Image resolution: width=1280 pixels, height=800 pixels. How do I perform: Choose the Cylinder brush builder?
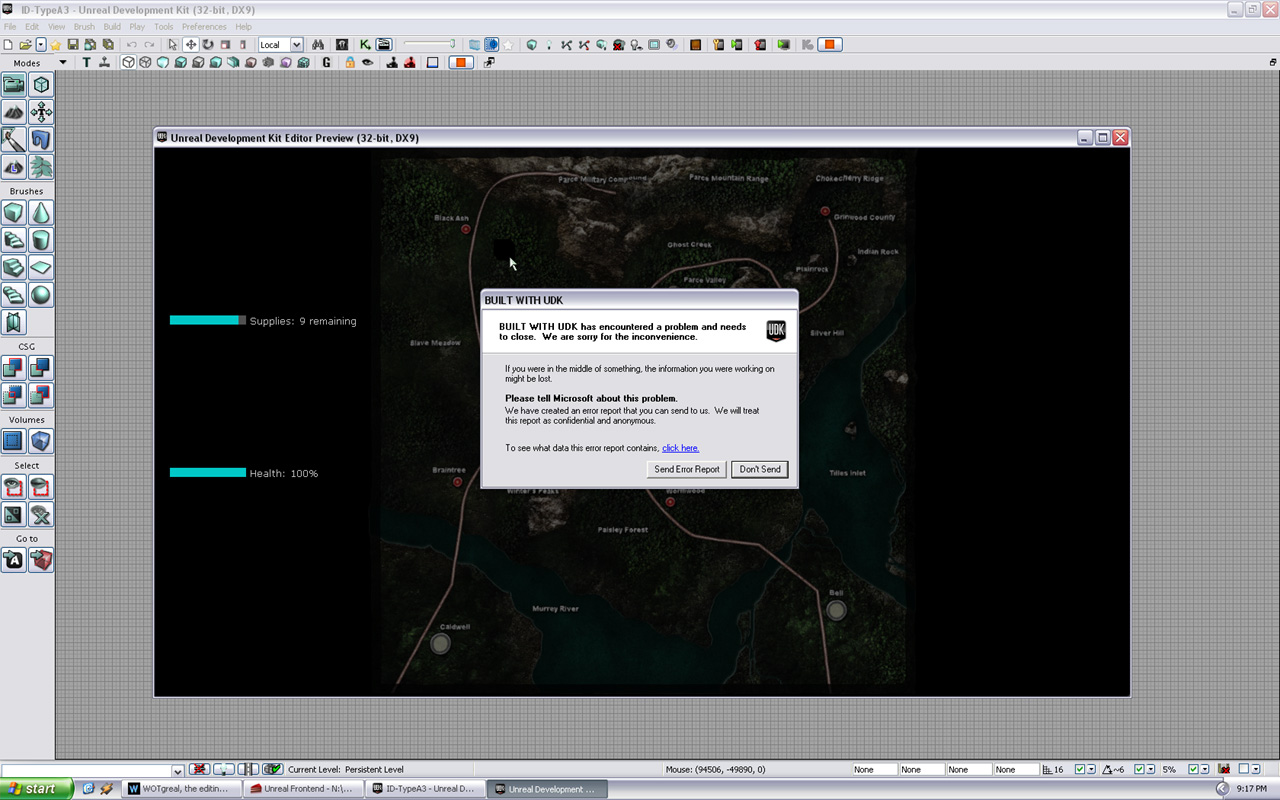coord(41,240)
